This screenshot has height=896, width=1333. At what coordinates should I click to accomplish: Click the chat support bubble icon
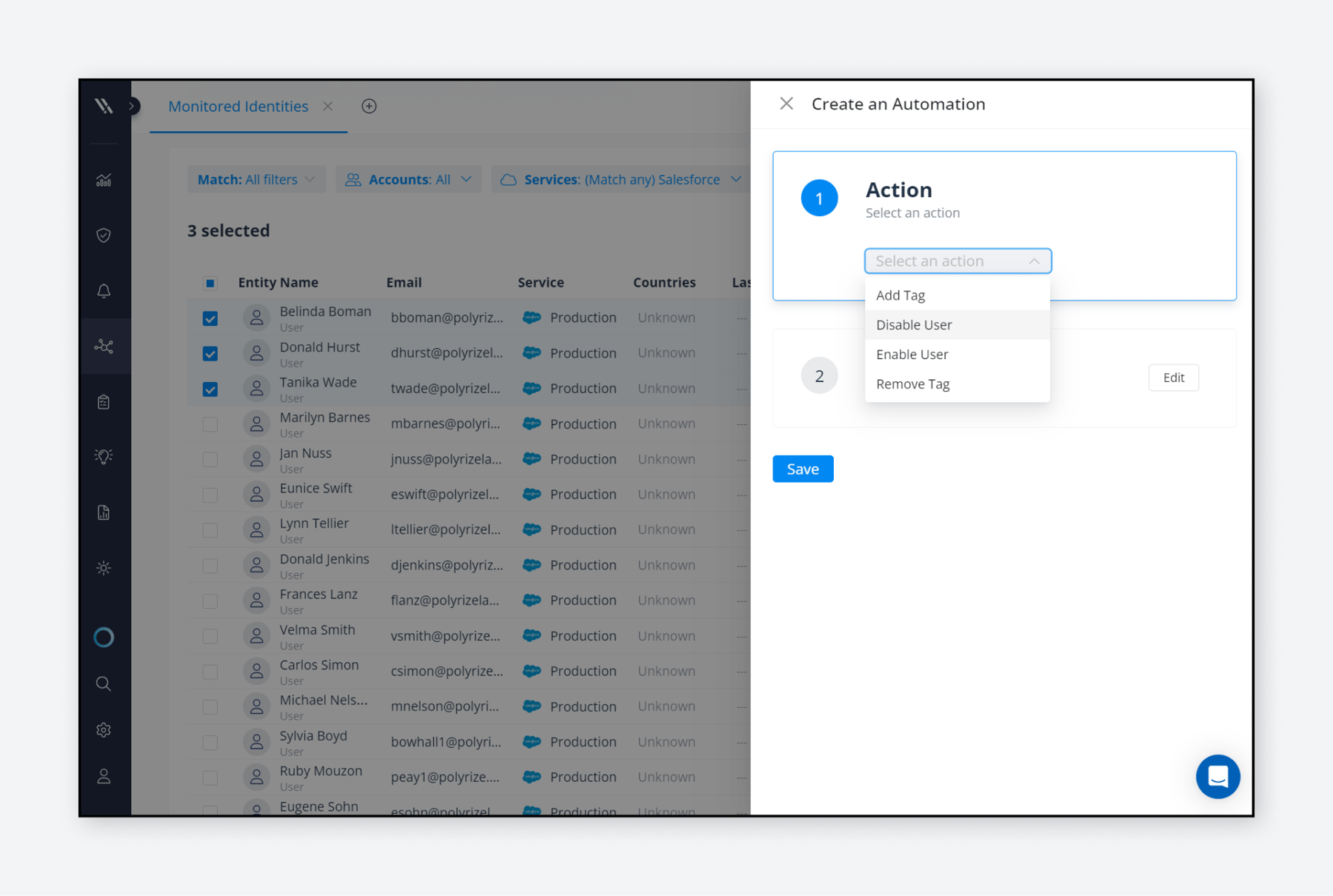click(x=1217, y=776)
